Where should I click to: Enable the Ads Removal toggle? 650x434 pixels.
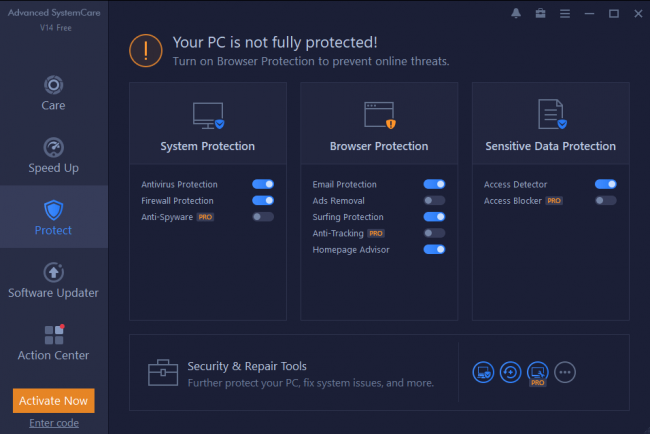click(x=434, y=201)
